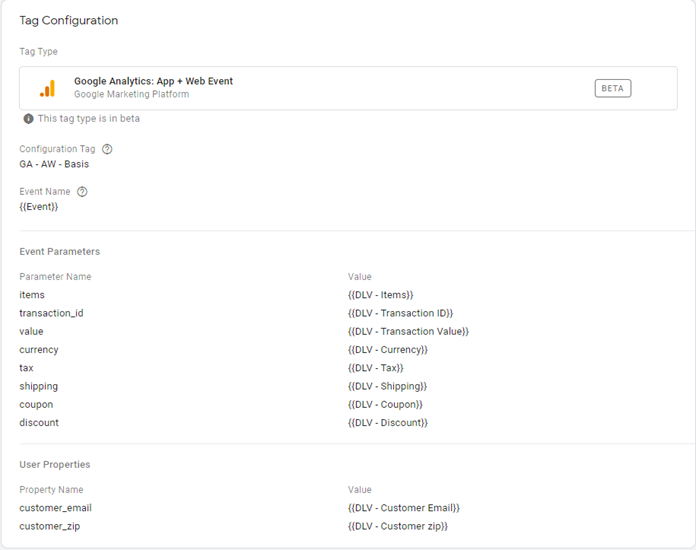Click the {{DLV - Shipping}} value
The image size is (696, 550).
387,386
